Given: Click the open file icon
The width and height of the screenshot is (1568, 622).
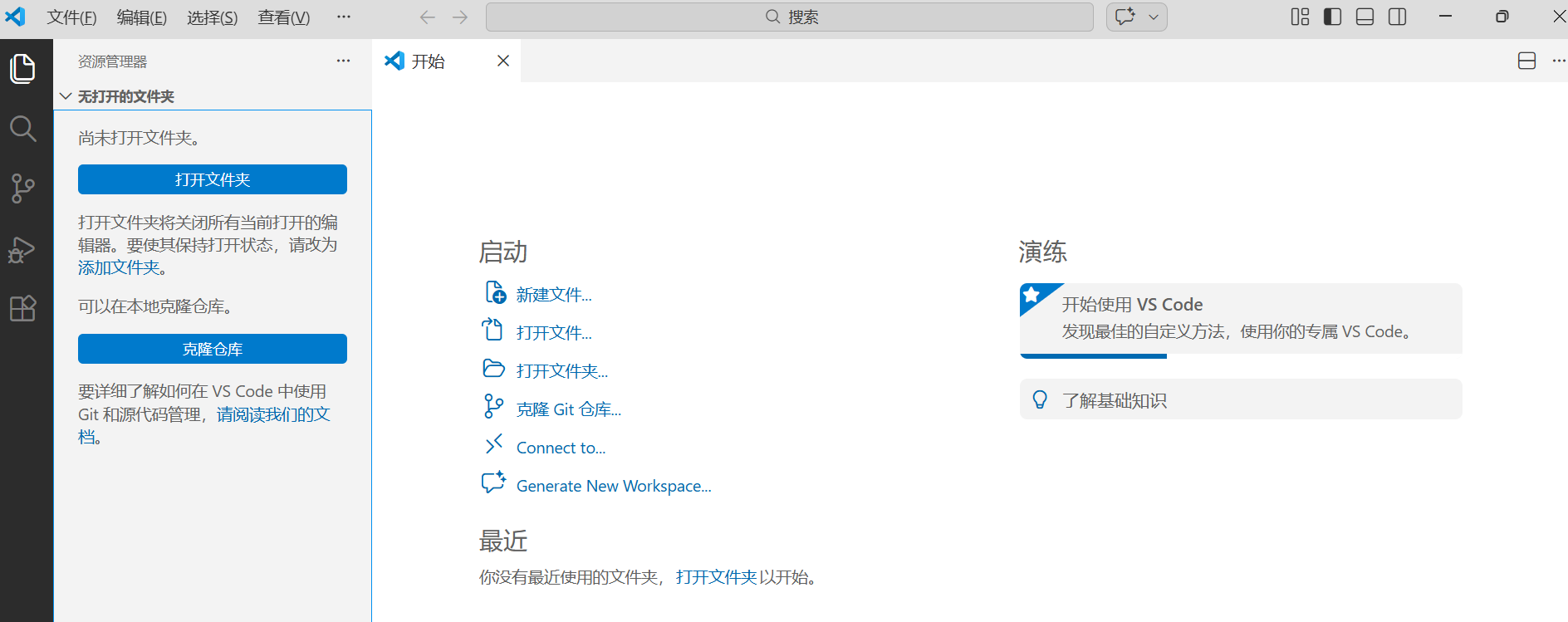Looking at the screenshot, I should (493, 330).
